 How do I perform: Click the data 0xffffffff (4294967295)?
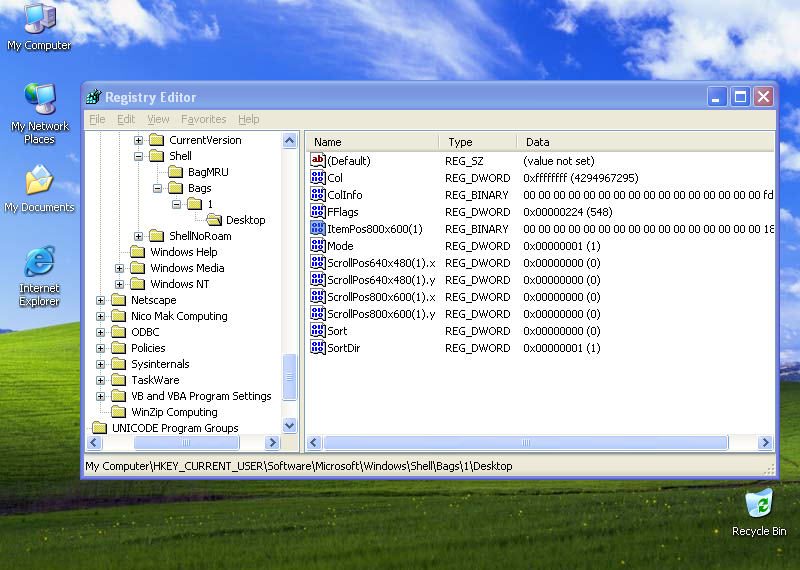[581, 178]
